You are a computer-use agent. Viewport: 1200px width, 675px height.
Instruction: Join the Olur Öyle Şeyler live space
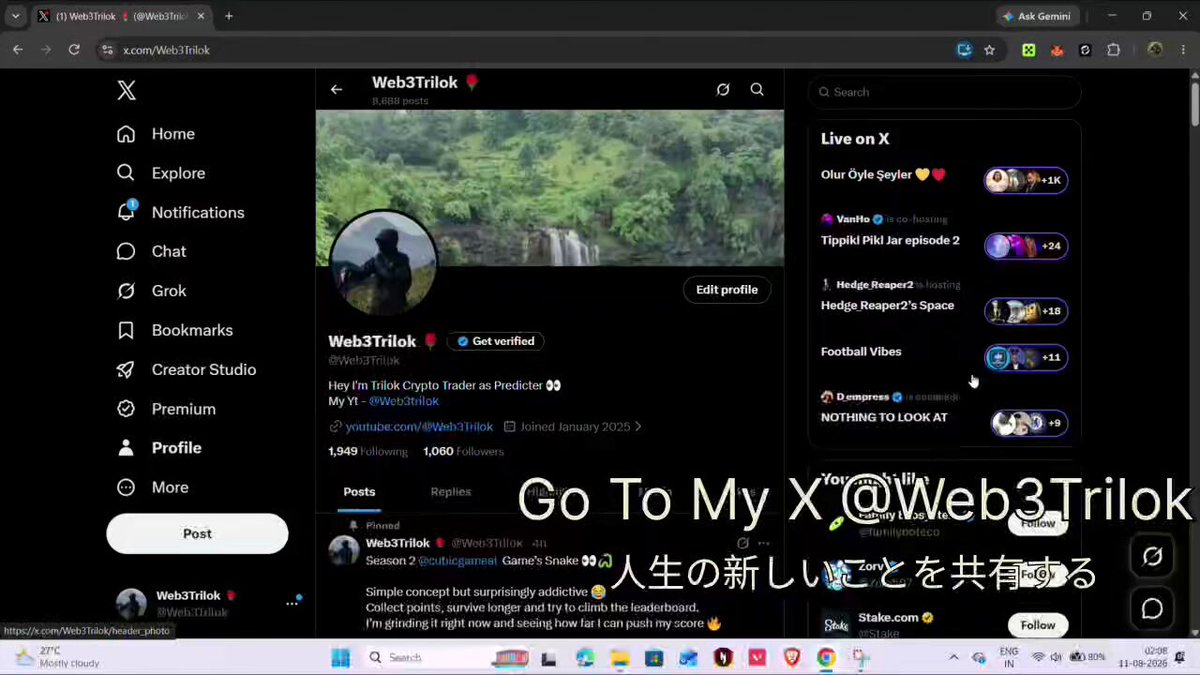1026,180
